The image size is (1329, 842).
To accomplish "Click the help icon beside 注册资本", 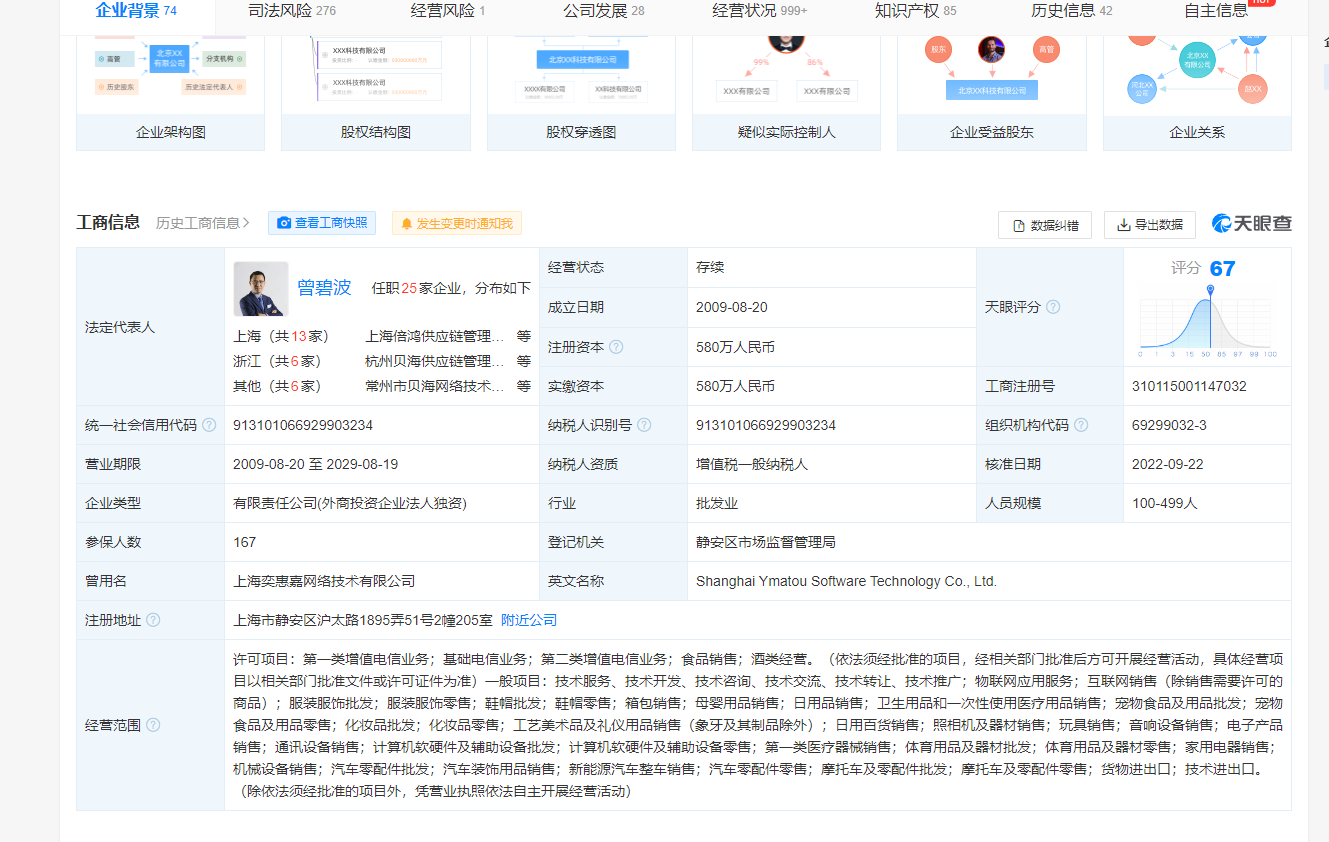I will pyautogui.click(x=616, y=347).
